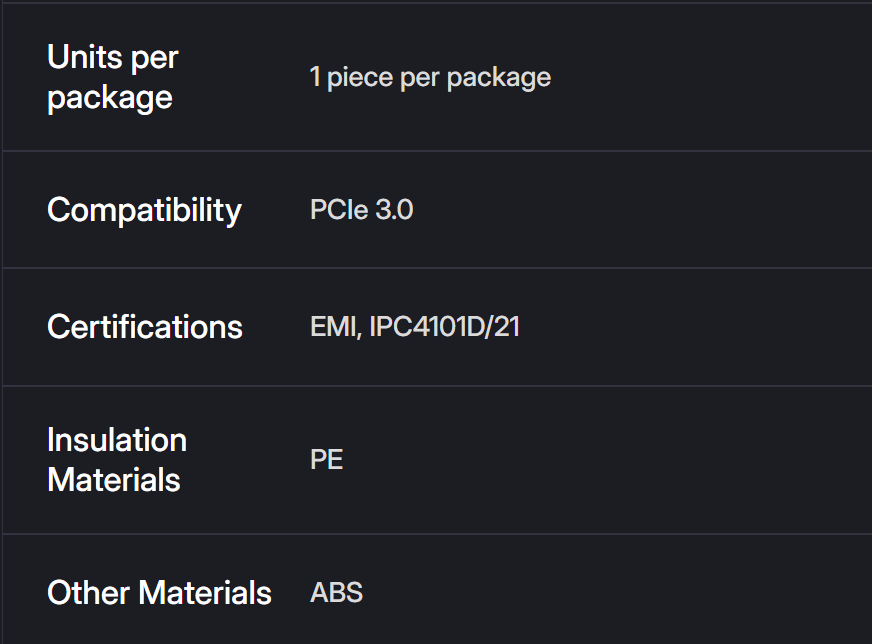Click '3.0' in the Compatibility value
This screenshot has height=644, width=872.
pos(393,210)
